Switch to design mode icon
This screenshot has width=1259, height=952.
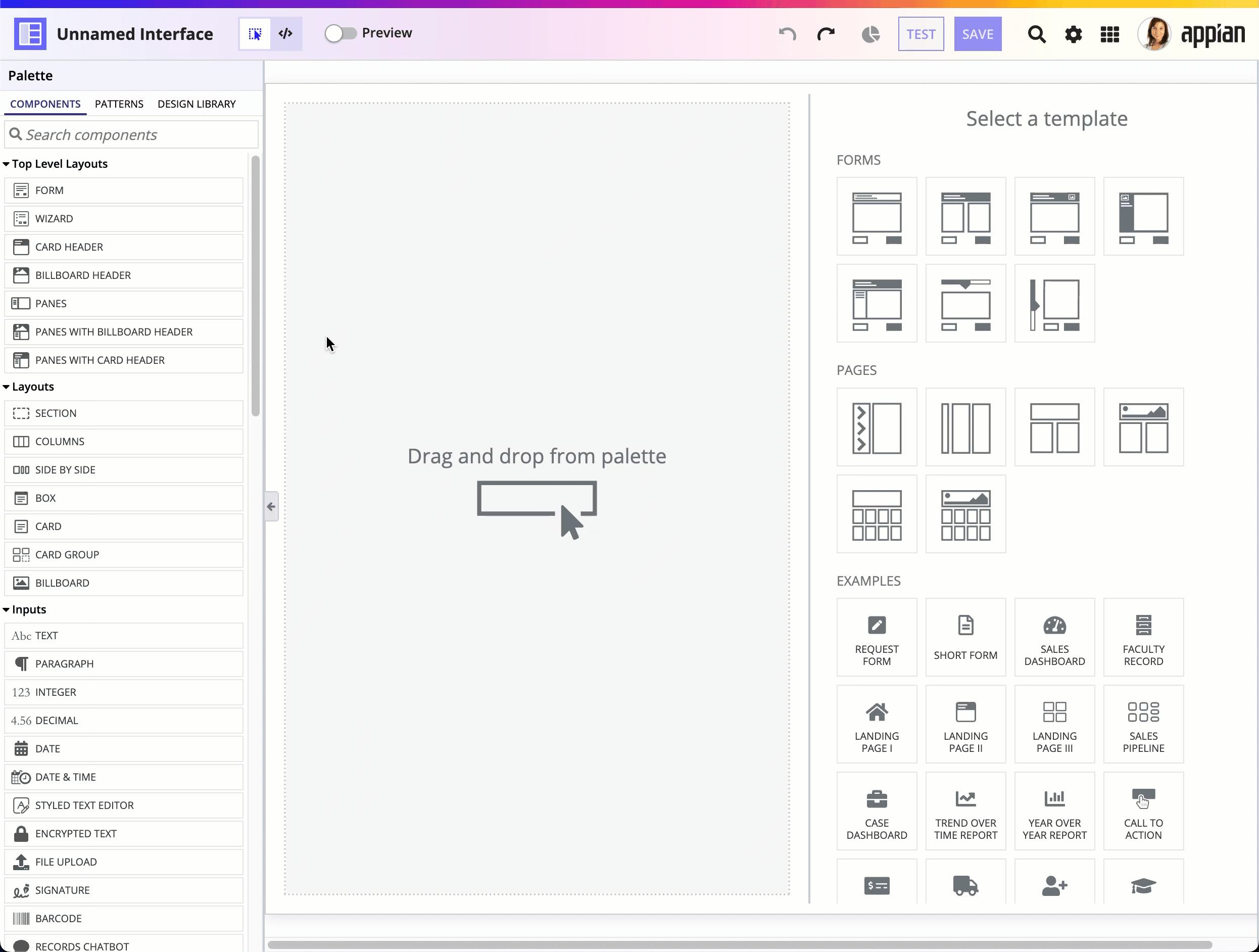pos(255,34)
